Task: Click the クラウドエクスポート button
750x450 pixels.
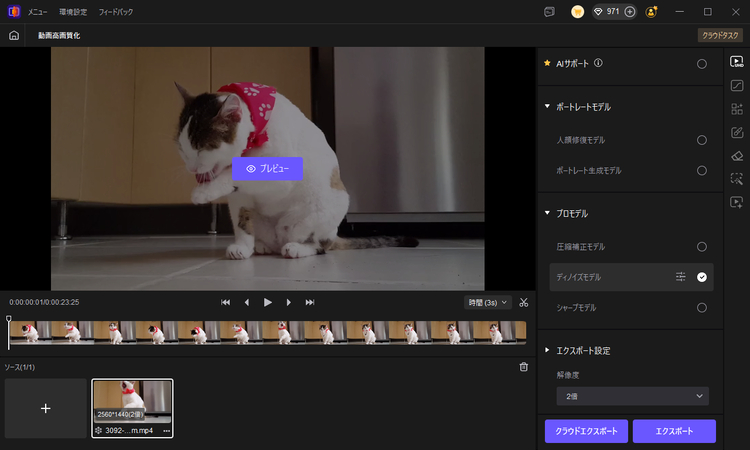Action: click(586, 431)
